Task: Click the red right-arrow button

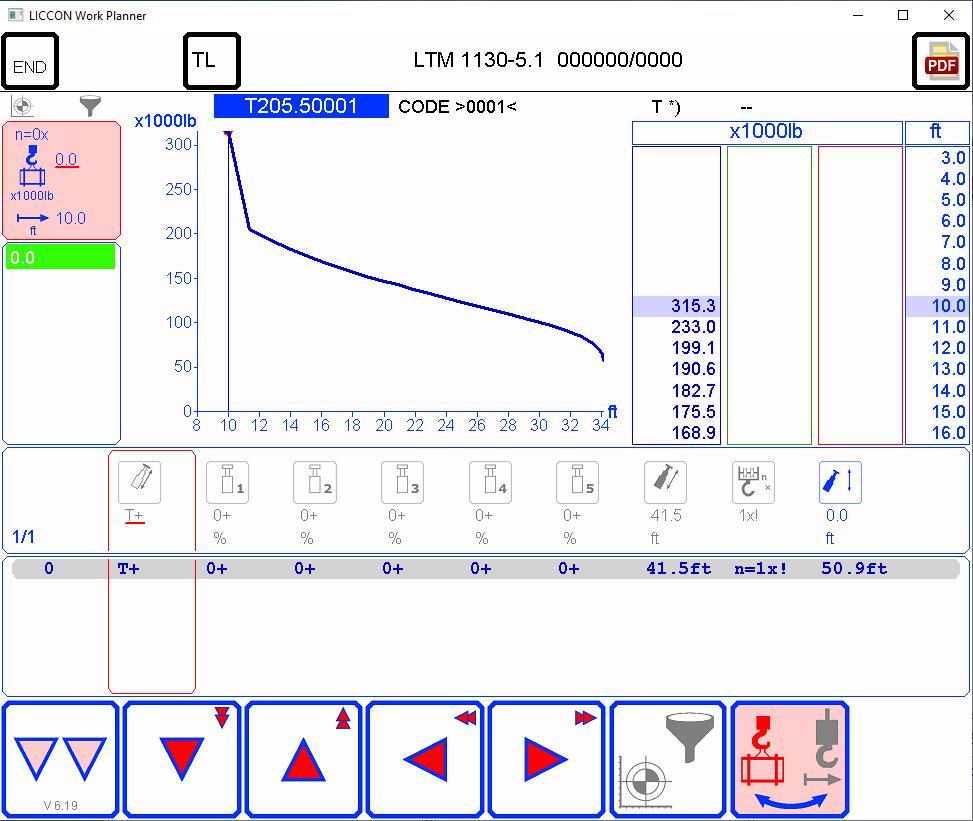Action: [x=547, y=759]
